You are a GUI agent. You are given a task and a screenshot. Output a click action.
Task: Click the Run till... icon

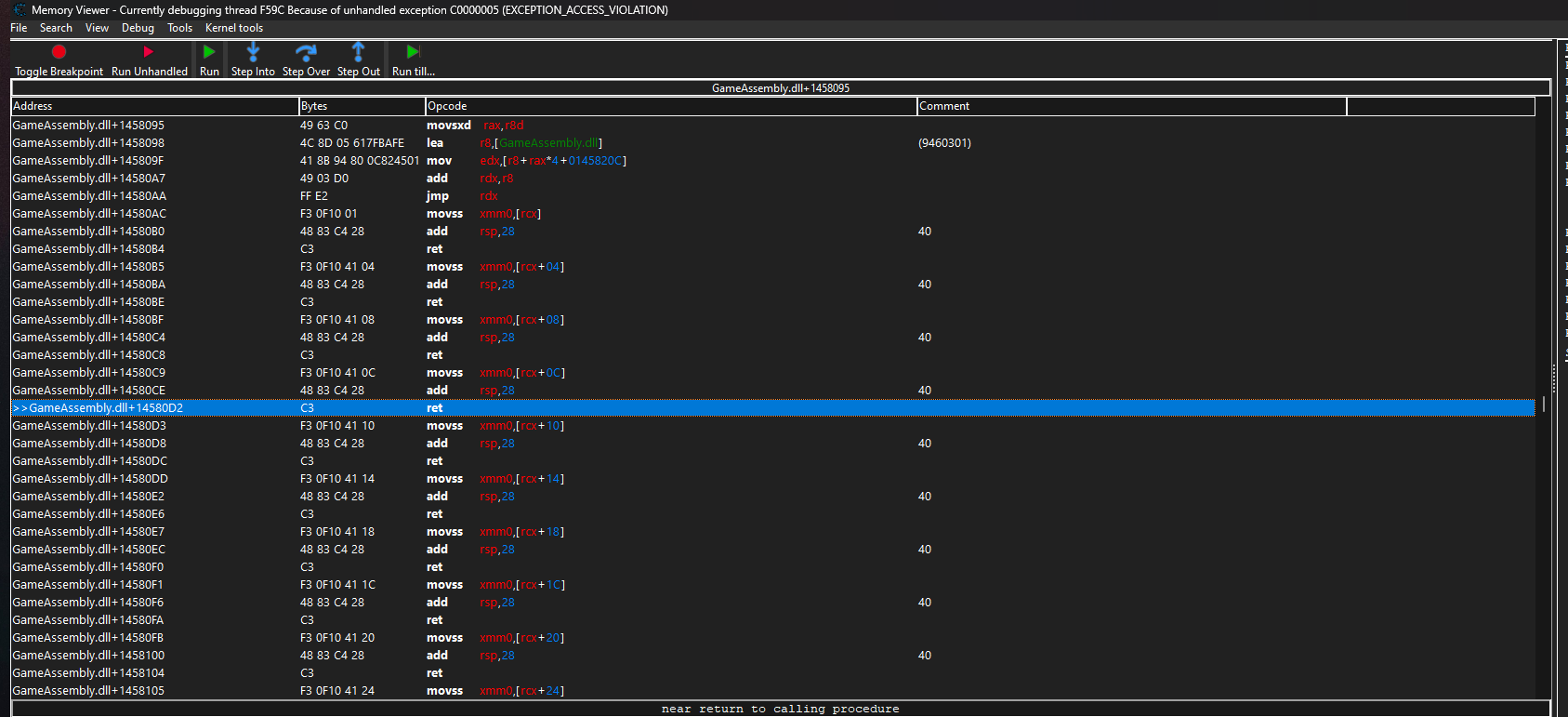tap(413, 52)
